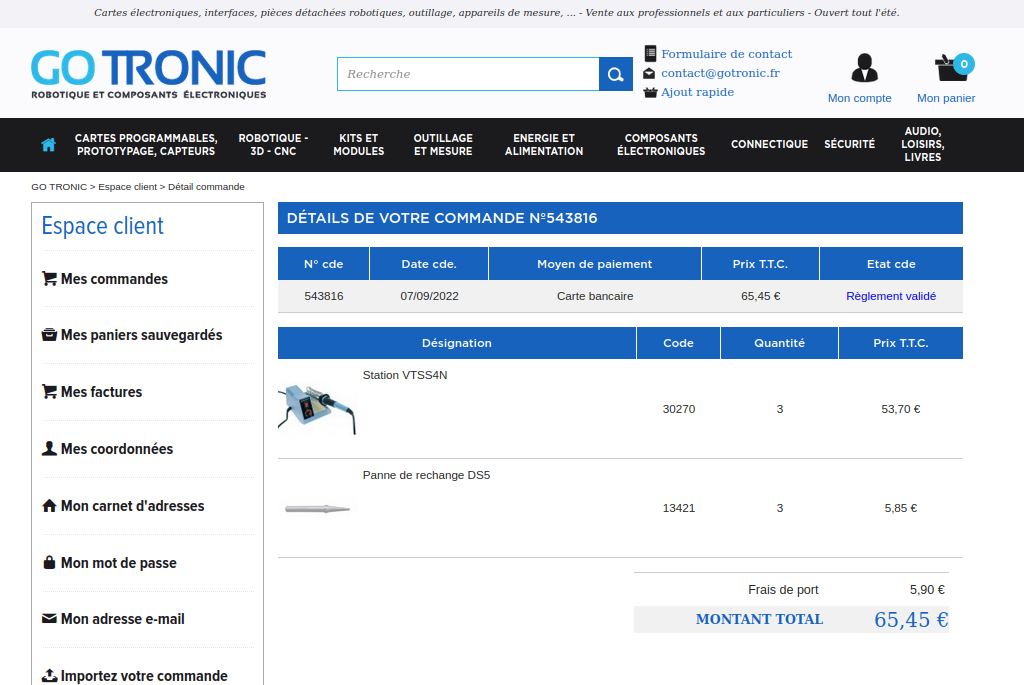Viewport: 1024px width, 685px height.
Task: Click the home icon in navigation bar
Action: [x=48, y=145]
